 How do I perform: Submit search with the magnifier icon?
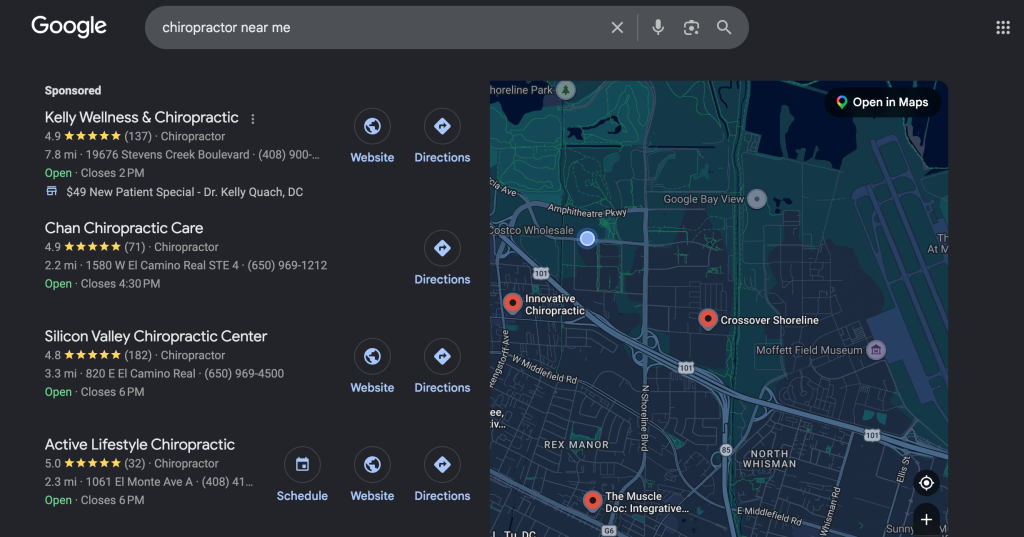click(x=724, y=27)
